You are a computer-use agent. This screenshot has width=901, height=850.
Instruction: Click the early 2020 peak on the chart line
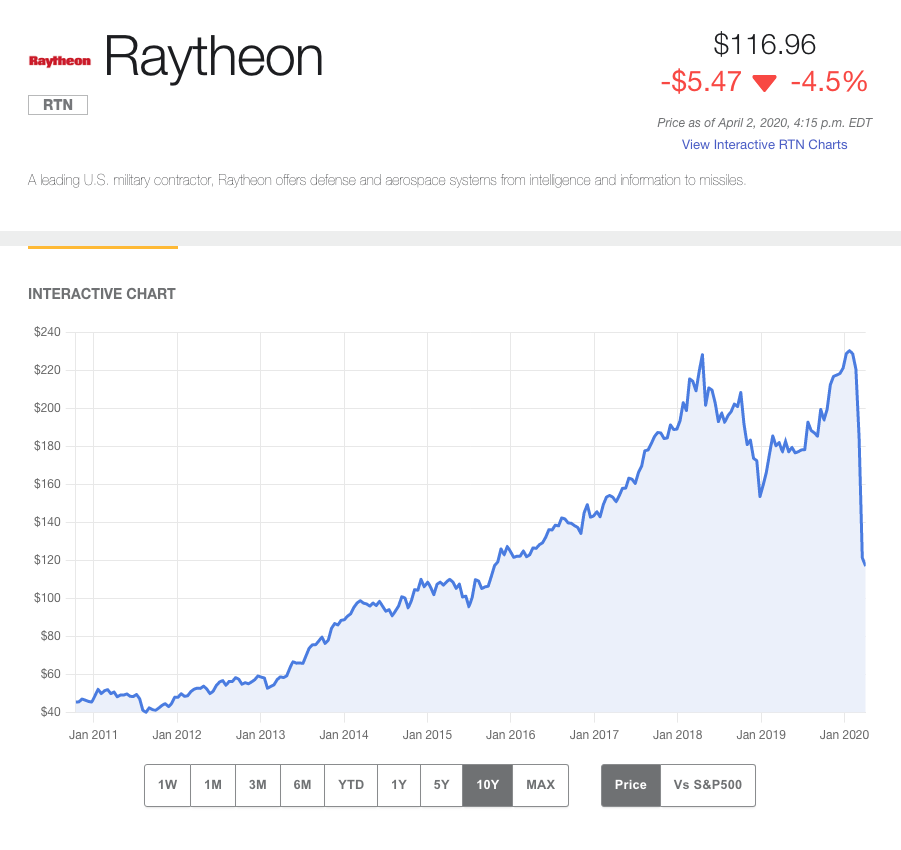(x=849, y=351)
